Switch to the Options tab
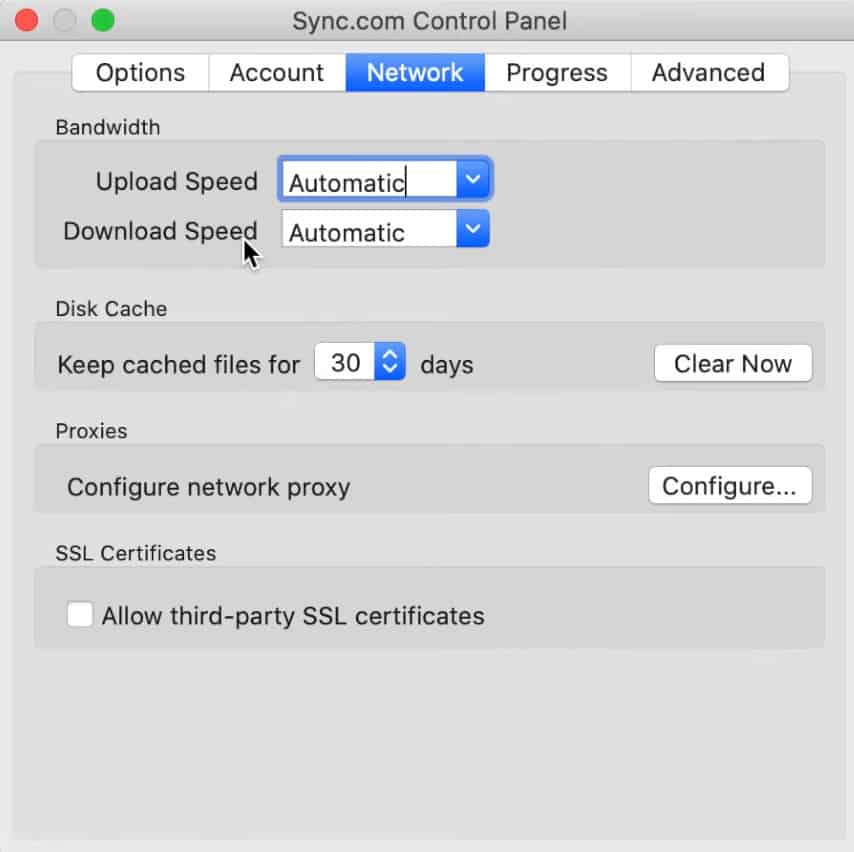 point(139,72)
